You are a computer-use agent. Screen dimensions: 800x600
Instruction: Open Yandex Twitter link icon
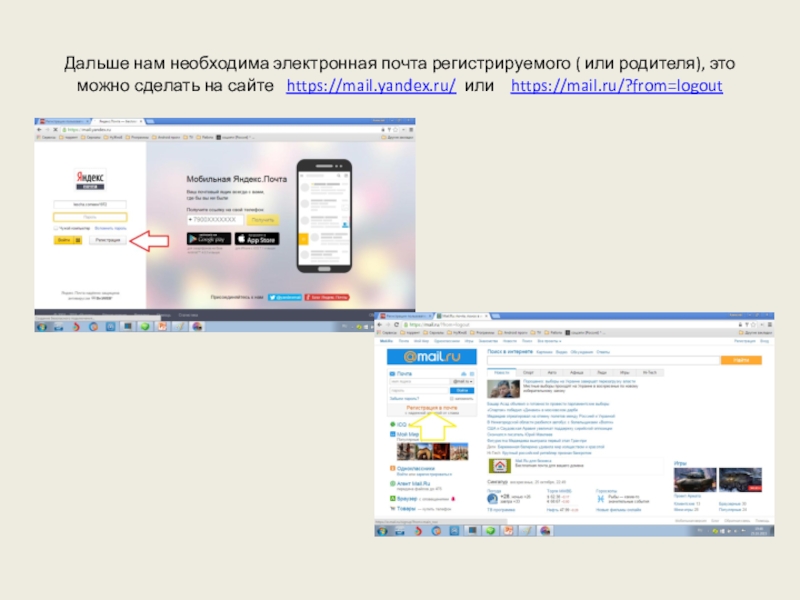[284, 297]
